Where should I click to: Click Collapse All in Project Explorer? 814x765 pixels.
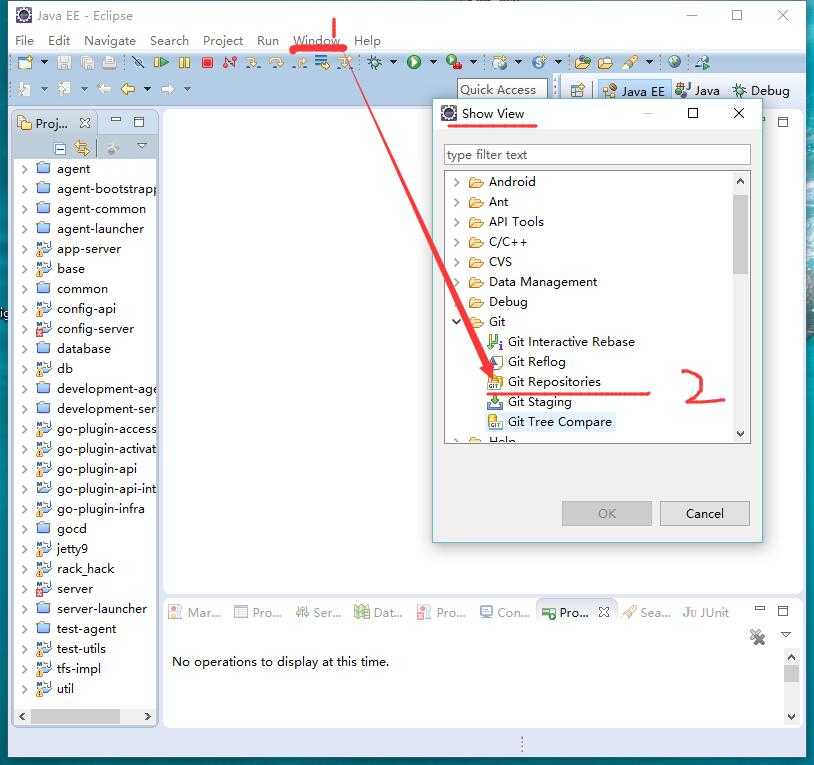point(60,149)
